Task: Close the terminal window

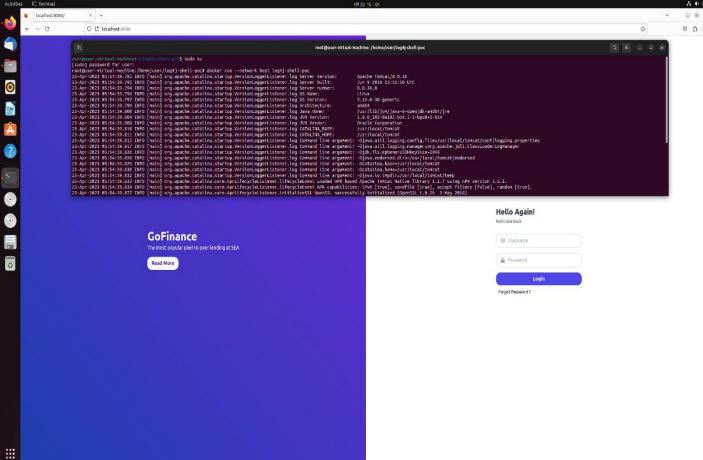Action: coord(662,48)
